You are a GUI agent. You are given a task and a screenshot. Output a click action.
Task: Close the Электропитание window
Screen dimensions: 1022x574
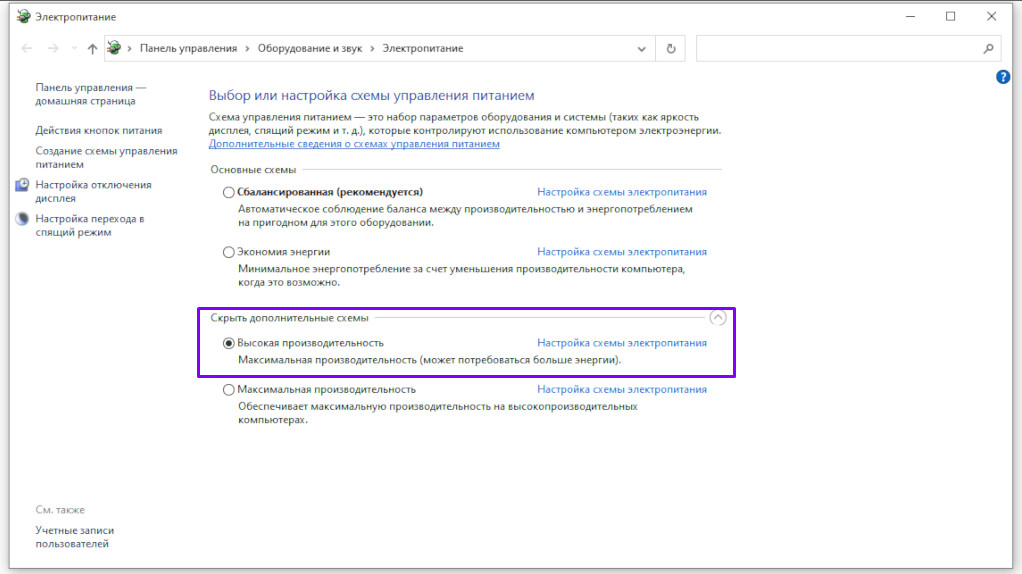[x=991, y=16]
